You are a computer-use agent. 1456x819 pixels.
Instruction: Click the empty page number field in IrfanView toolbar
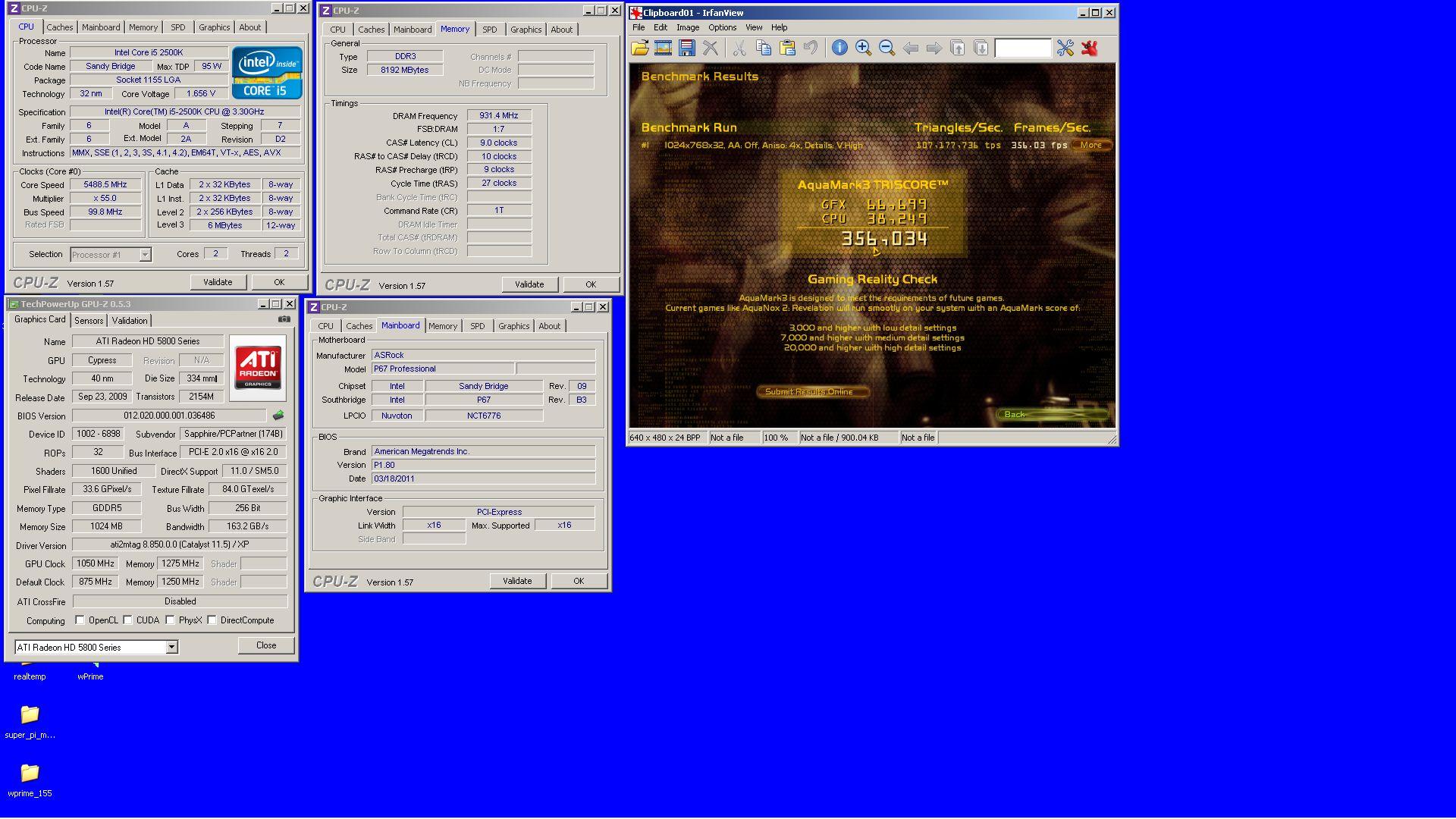point(1023,49)
